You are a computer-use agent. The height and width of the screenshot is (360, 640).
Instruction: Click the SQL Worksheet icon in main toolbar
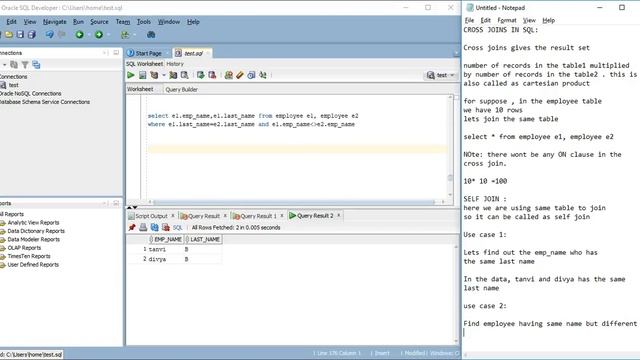tap(125, 35)
